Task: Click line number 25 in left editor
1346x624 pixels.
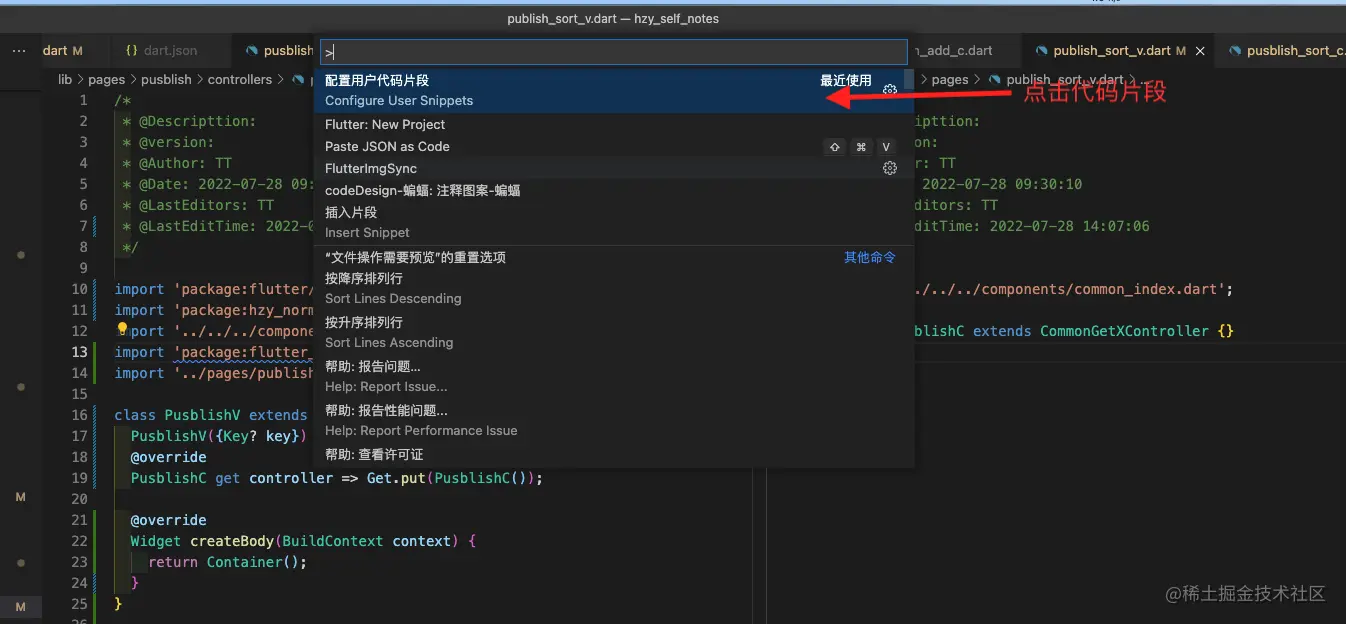Action: tap(80, 604)
